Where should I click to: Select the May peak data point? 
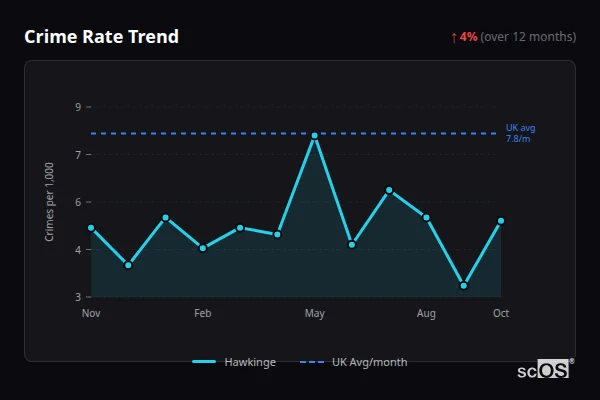pyautogui.click(x=315, y=136)
